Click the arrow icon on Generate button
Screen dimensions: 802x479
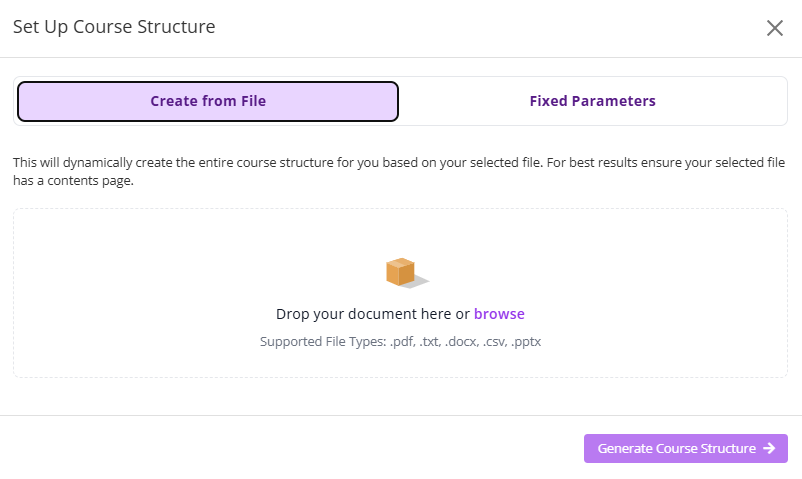tap(769, 449)
